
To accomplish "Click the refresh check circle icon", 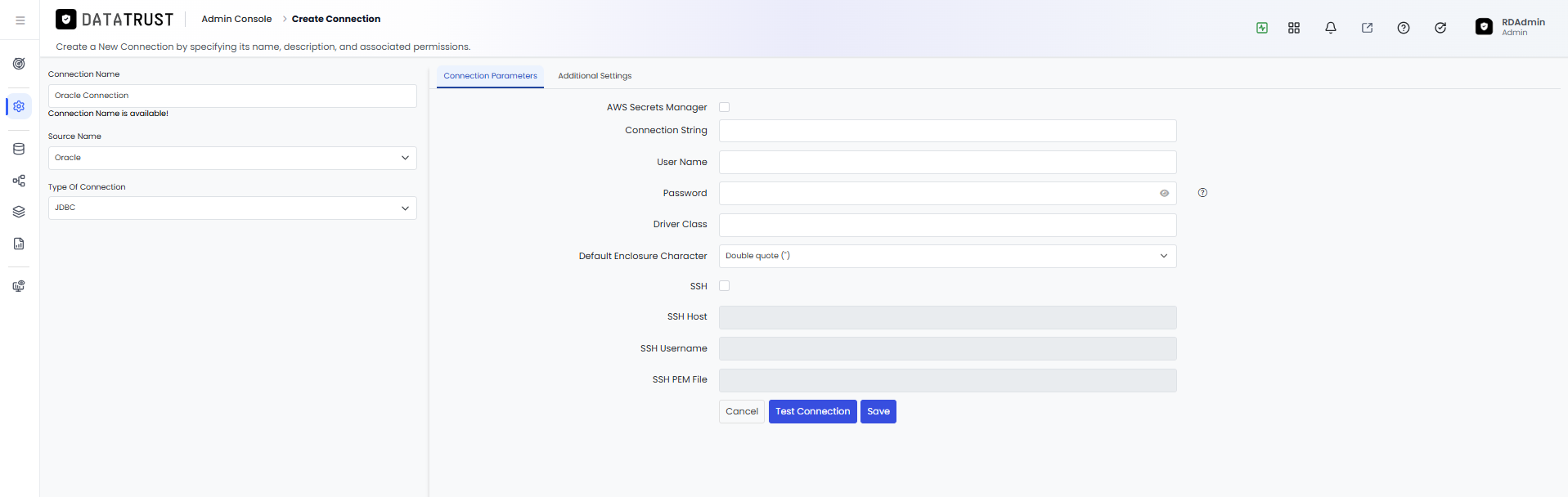I will coord(1440,28).
